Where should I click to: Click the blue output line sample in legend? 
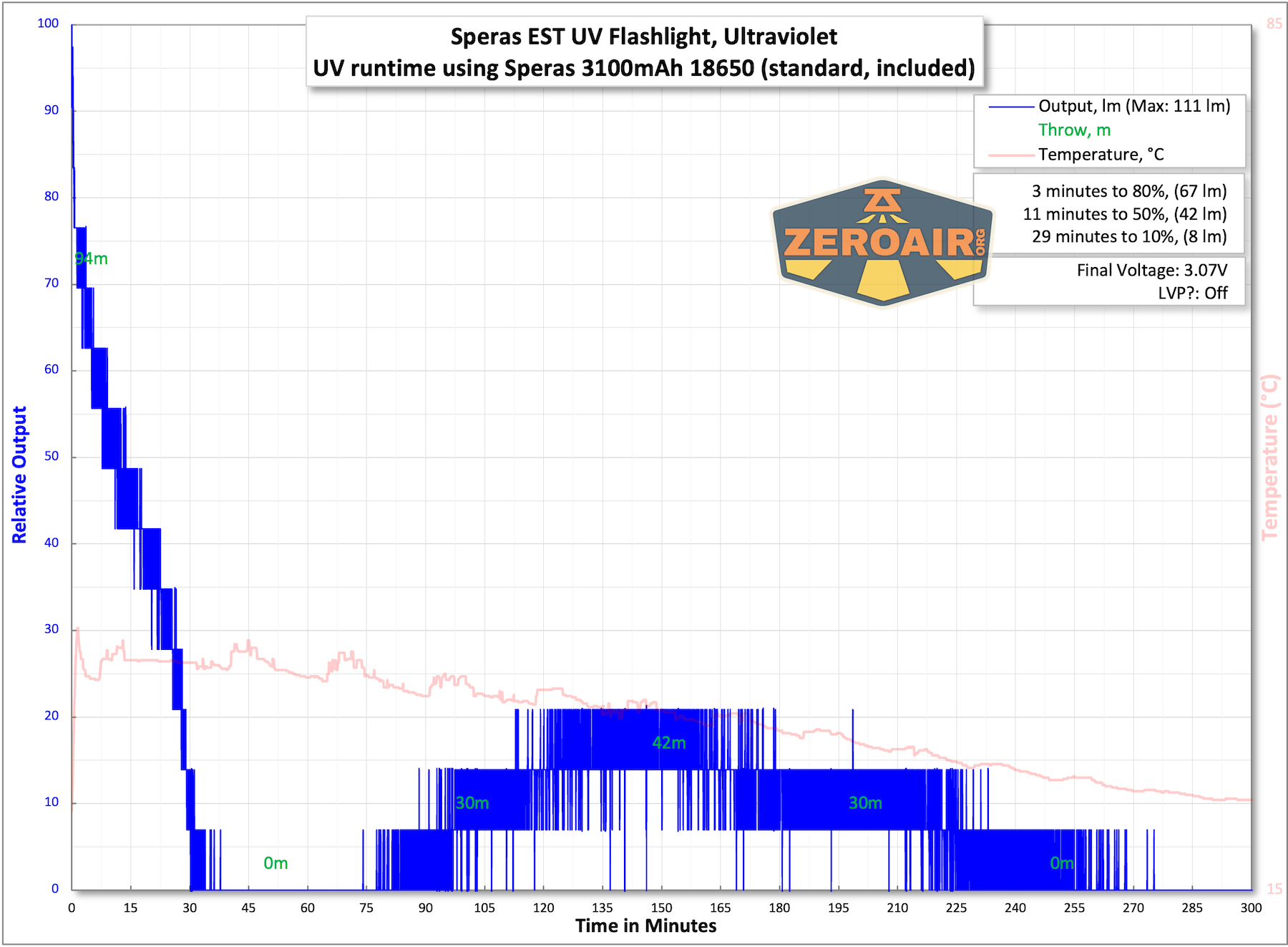1011,107
